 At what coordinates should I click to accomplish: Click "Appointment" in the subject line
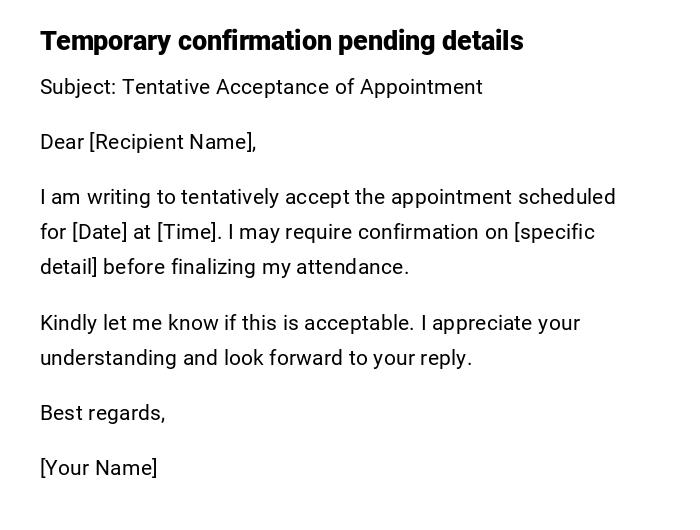421,87
